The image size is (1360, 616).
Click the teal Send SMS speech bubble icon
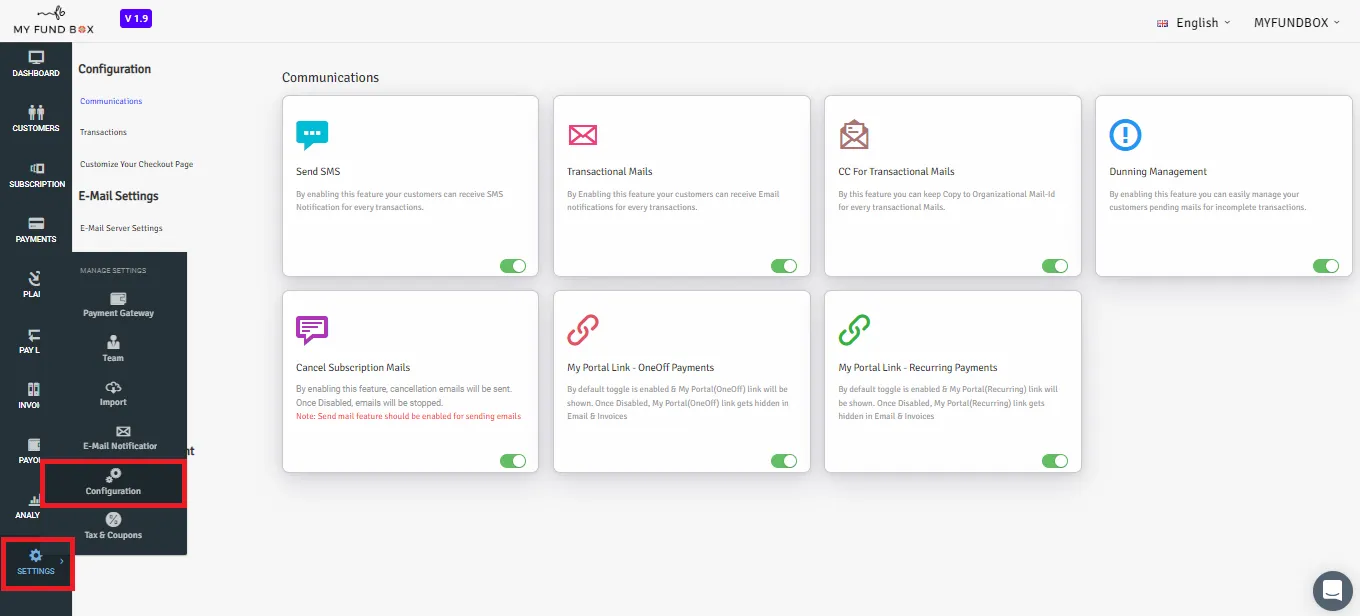pos(312,135)
